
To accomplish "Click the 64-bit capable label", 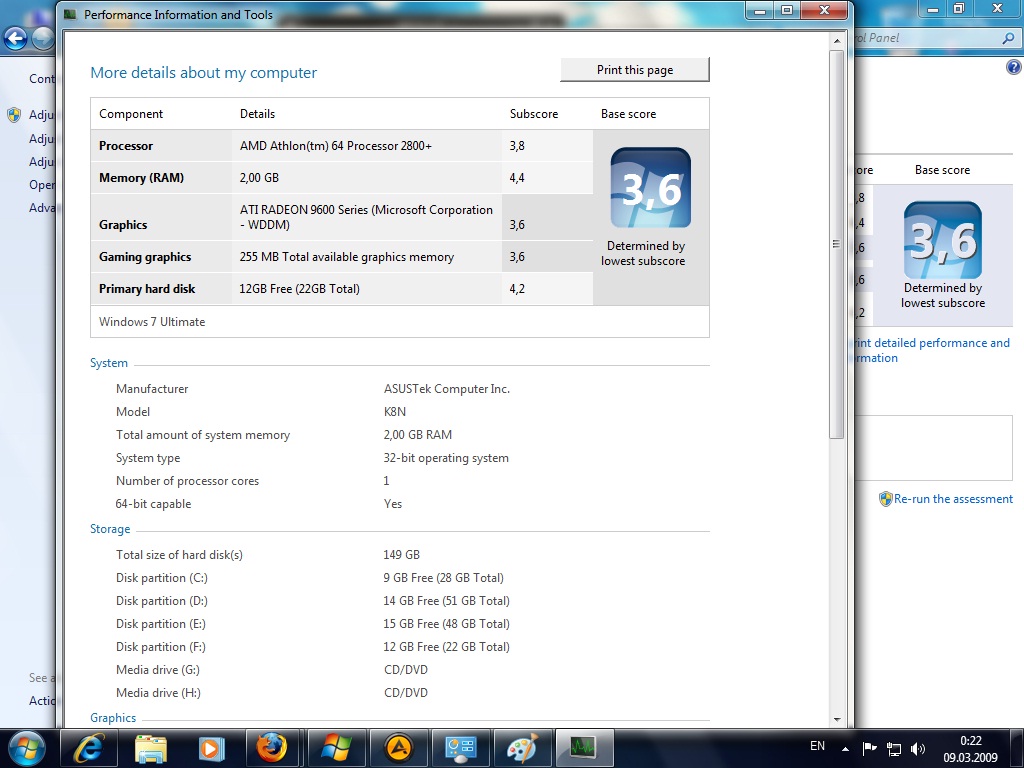I will (153, 504).
